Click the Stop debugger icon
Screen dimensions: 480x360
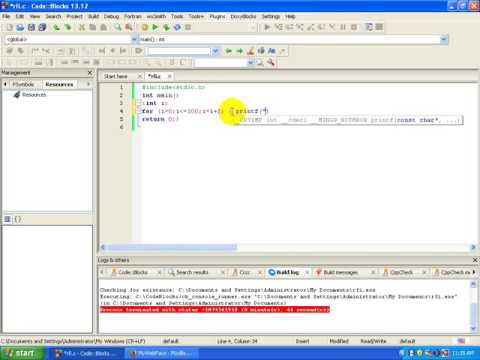point(354,27)
